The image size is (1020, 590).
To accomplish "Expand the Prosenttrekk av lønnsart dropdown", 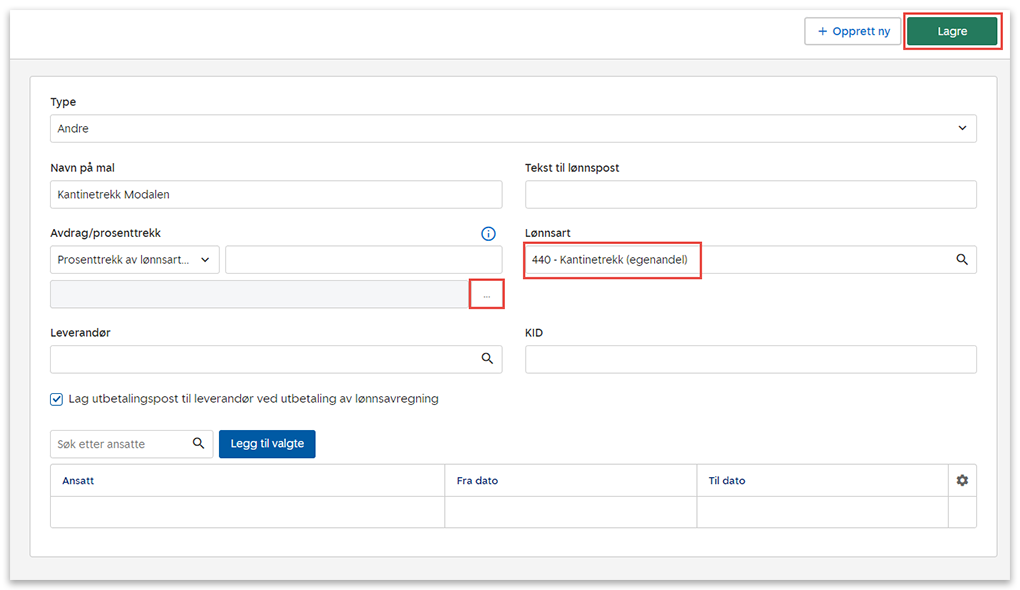I will tap(134, 260).
